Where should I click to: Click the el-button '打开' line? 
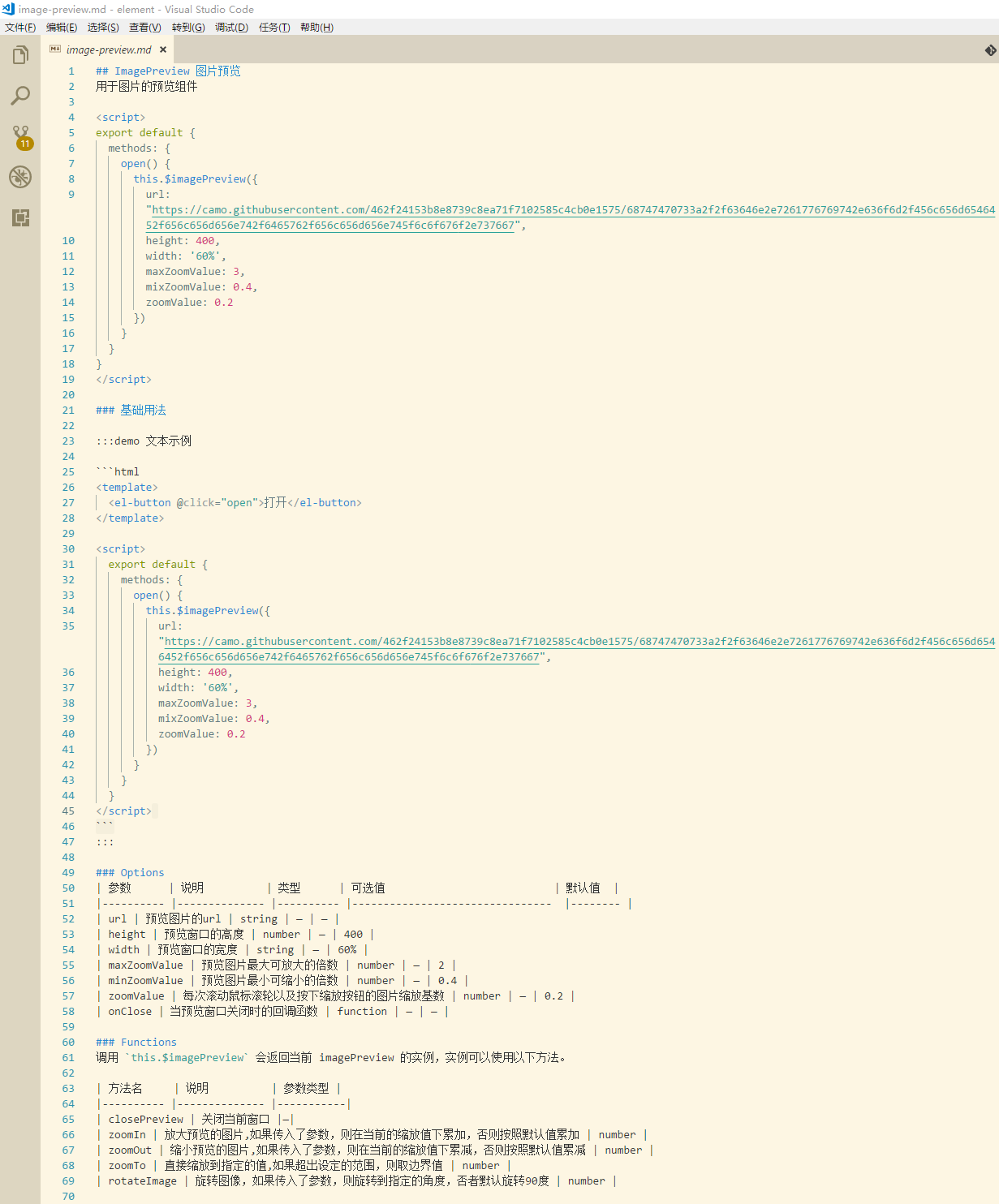pyautogui.click(x=235, y=503)
